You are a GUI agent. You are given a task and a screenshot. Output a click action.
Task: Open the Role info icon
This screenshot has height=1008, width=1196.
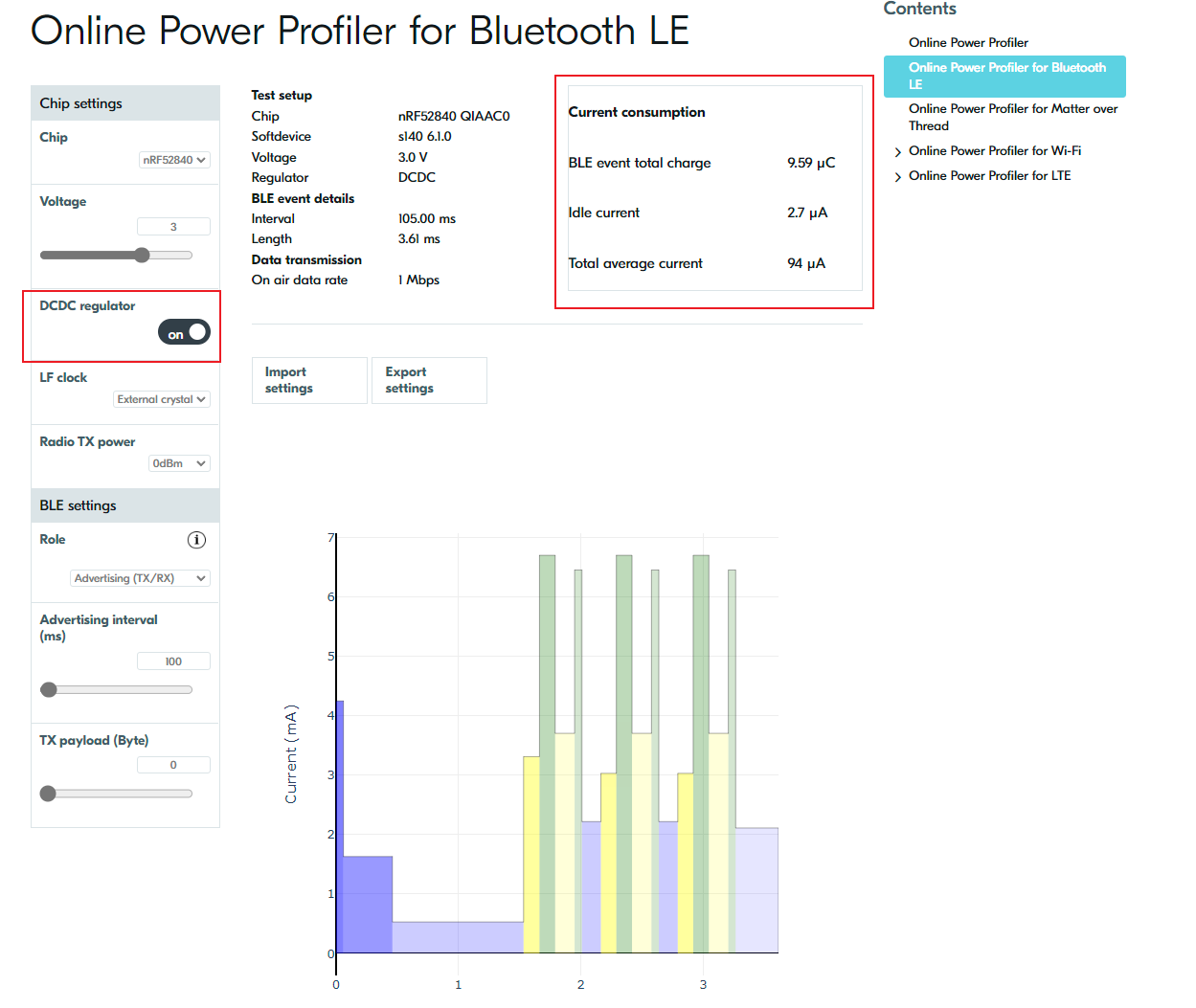click(x=196, y=540)
